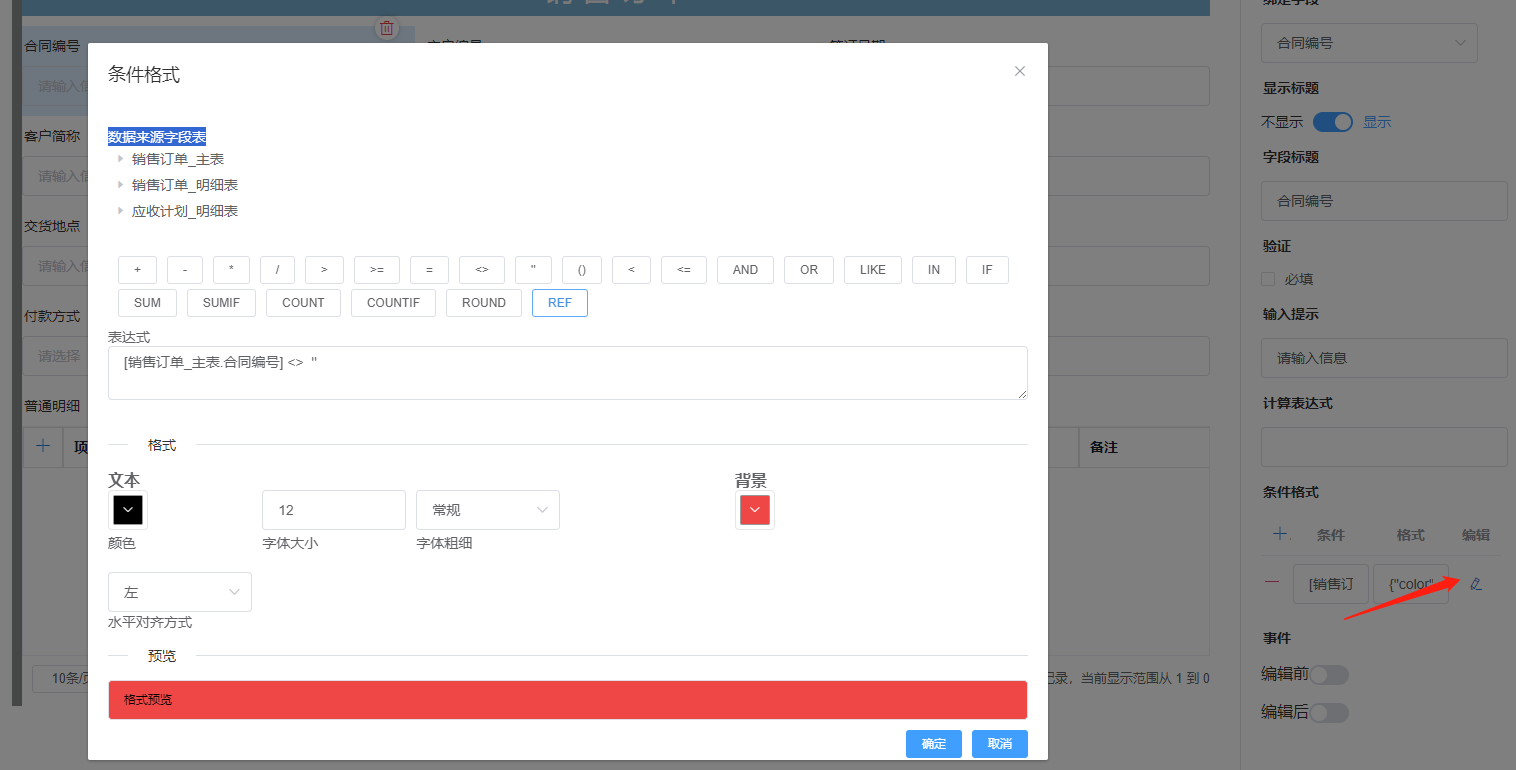Add a condition format row with plus icon
Image resolution: width=1516 pixels, height=770 pixels.
point(1276,535)
